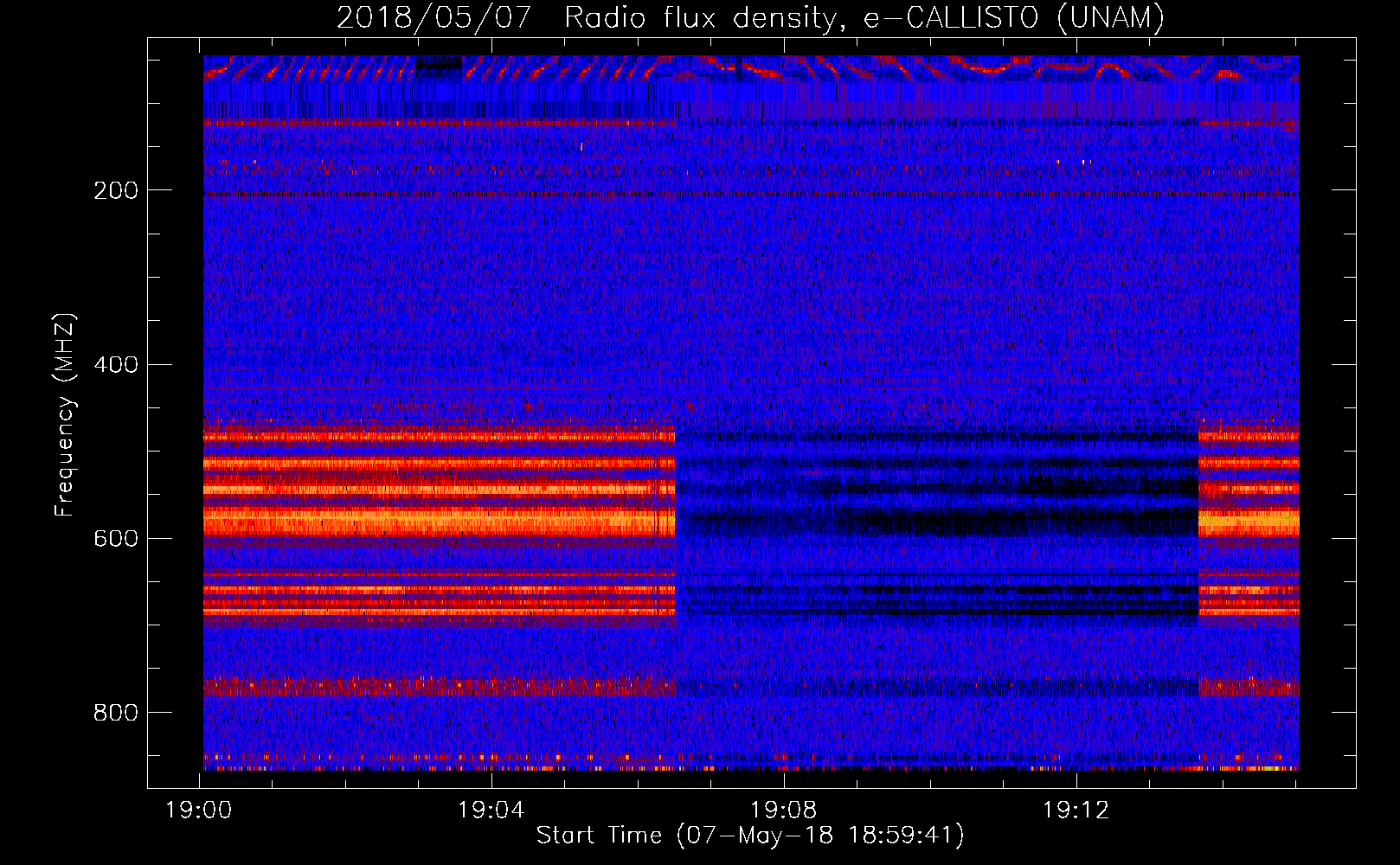Click the 19:00 time tick label
1400x865 pixels.
tap(199, 811)
